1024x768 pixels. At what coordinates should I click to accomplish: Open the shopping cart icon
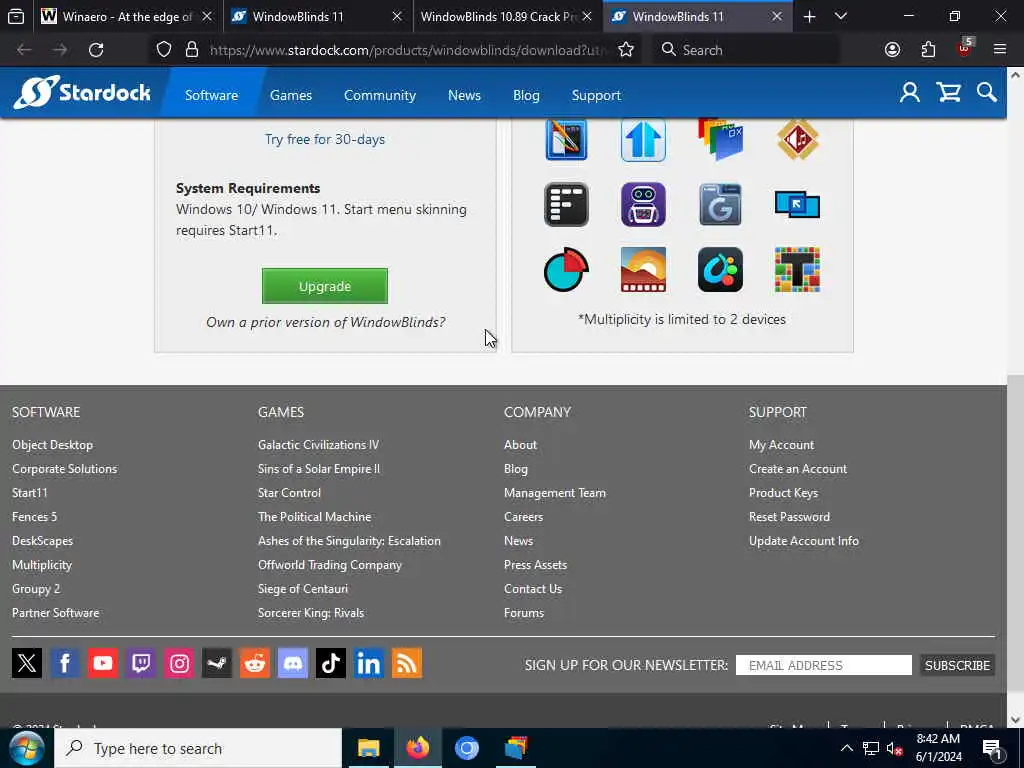tap(948, 93)
